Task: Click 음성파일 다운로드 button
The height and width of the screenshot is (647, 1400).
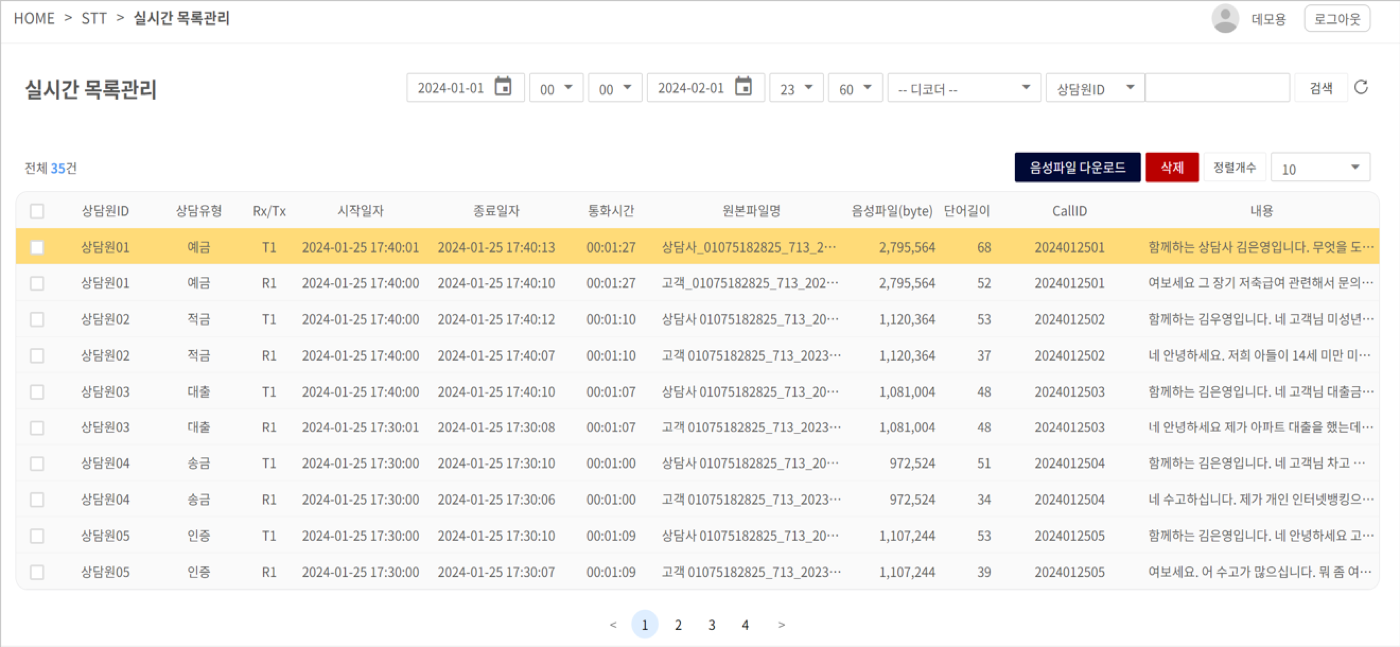Action: click(1077, 168)
